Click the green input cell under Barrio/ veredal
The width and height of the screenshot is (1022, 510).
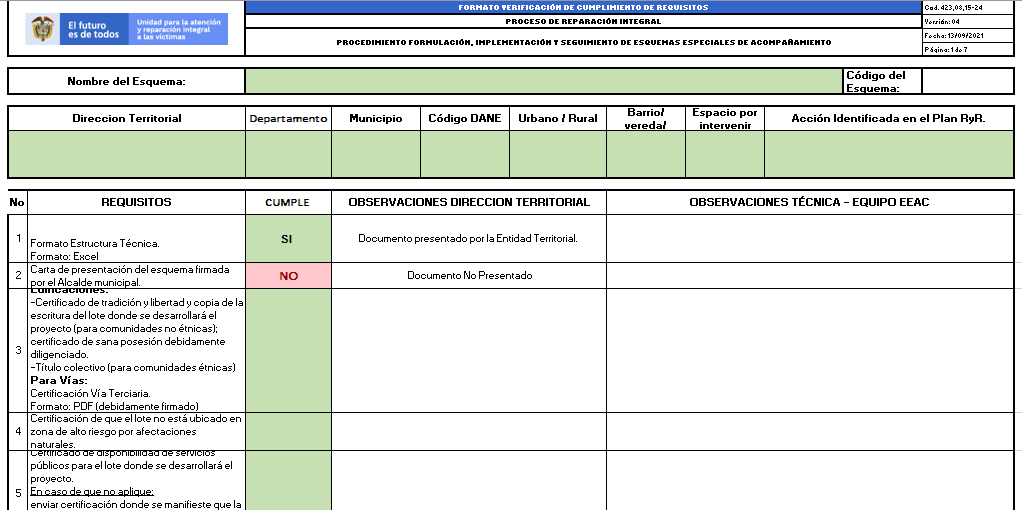pos(645,154)
